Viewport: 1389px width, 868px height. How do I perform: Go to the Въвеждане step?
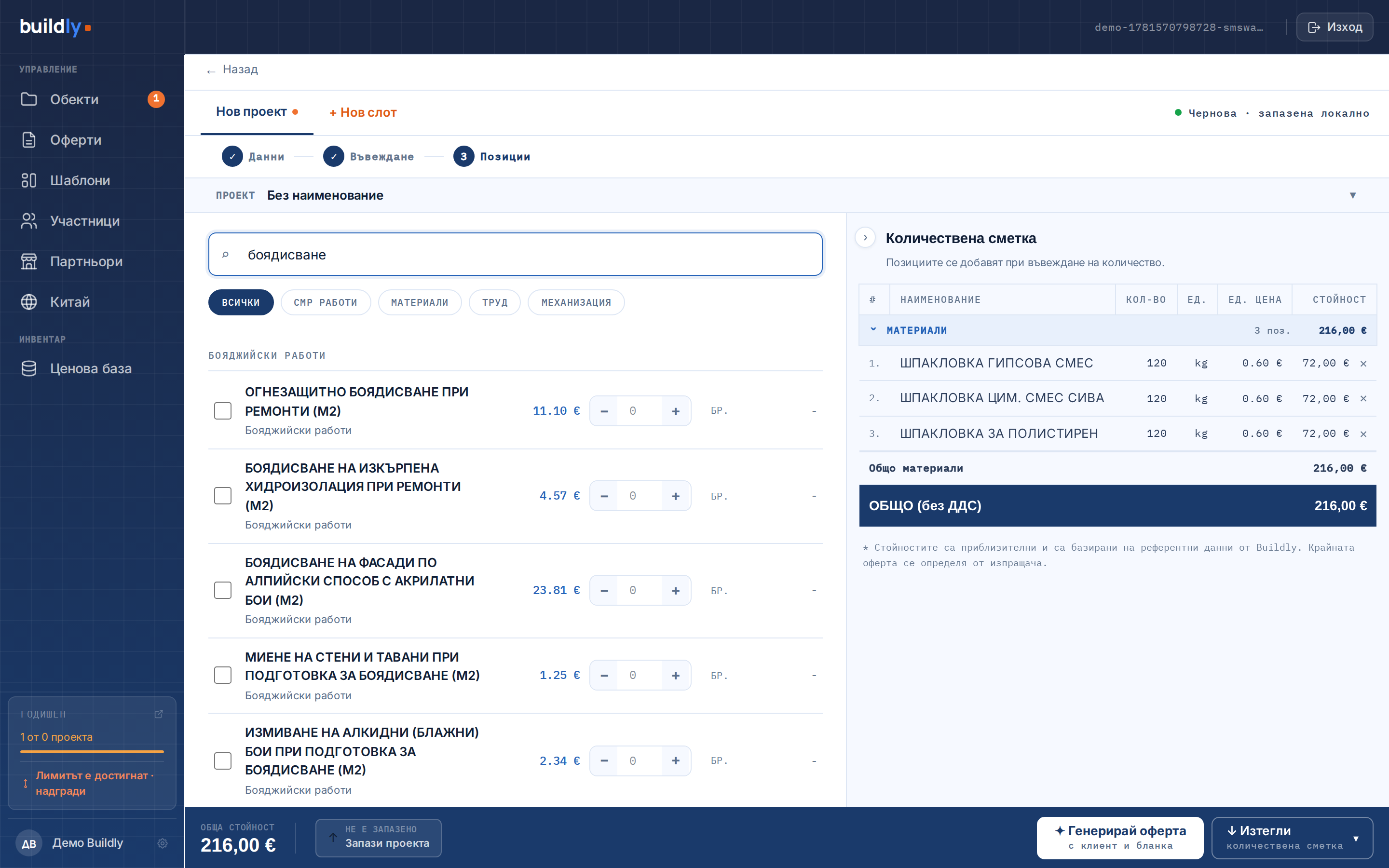[x=368, y=157]
